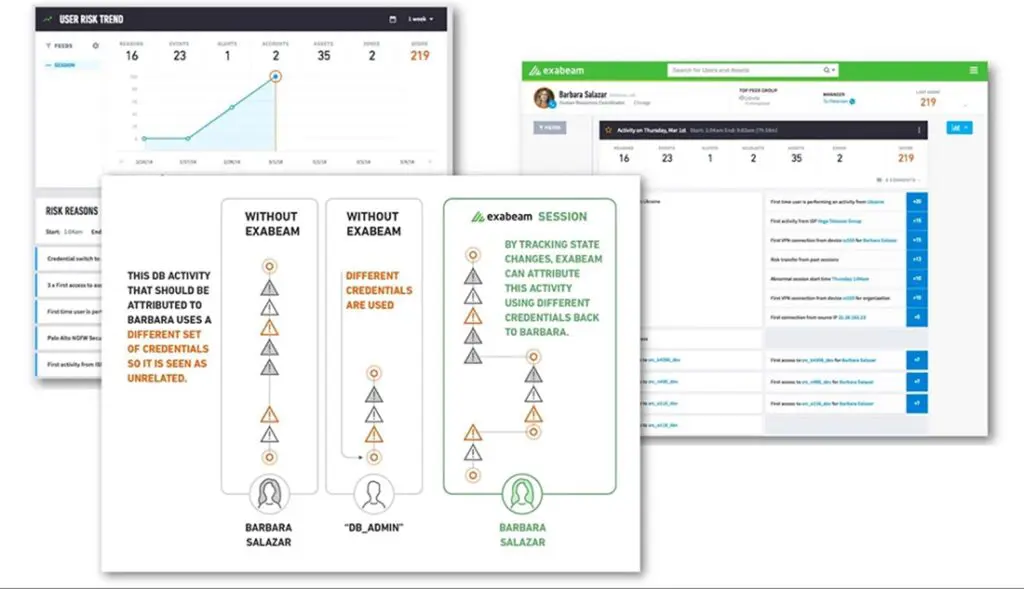The height and width of the screenshot is (589, 1024).
Task: Click the verified badge on Barbara Salazar's avatar
Action: [x=552, y=103]
